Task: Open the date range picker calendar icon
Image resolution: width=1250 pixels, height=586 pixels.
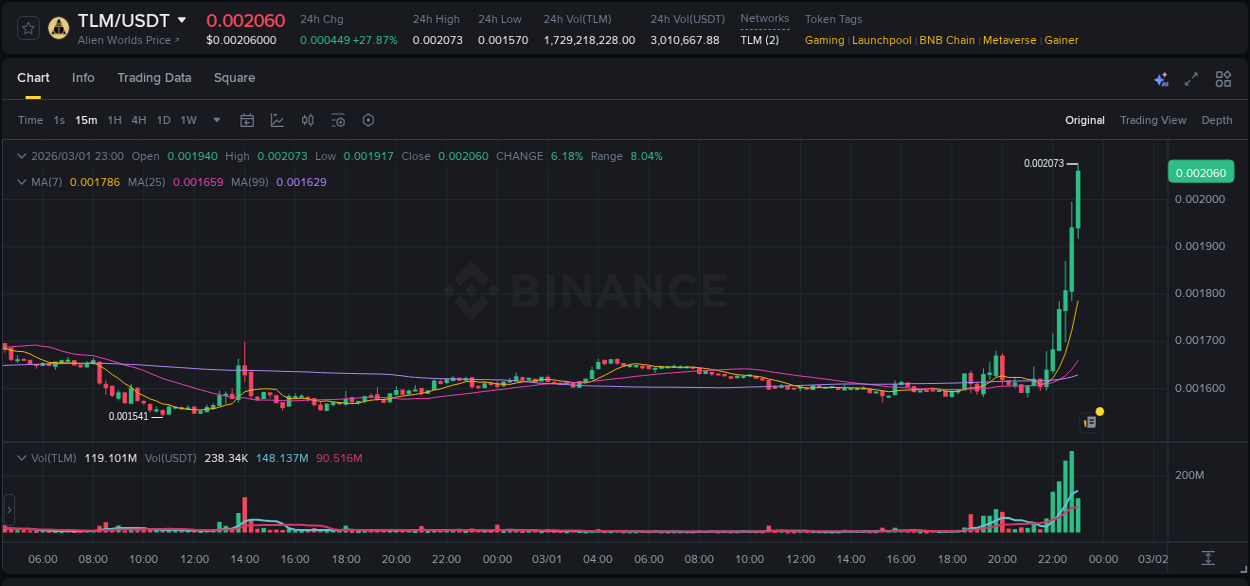Action: tap(247, 120)
